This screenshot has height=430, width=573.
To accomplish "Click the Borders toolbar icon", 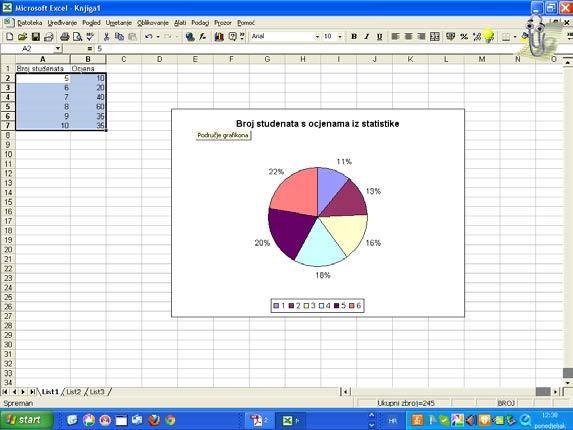I will pos(506,37).
